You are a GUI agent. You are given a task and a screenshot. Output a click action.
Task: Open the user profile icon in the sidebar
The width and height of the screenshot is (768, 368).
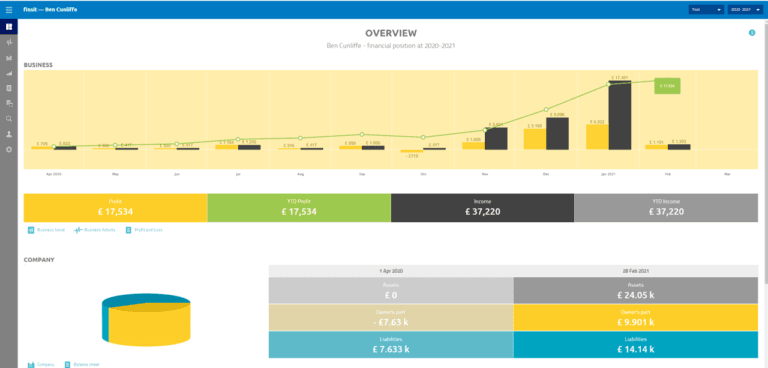point(9,134)
